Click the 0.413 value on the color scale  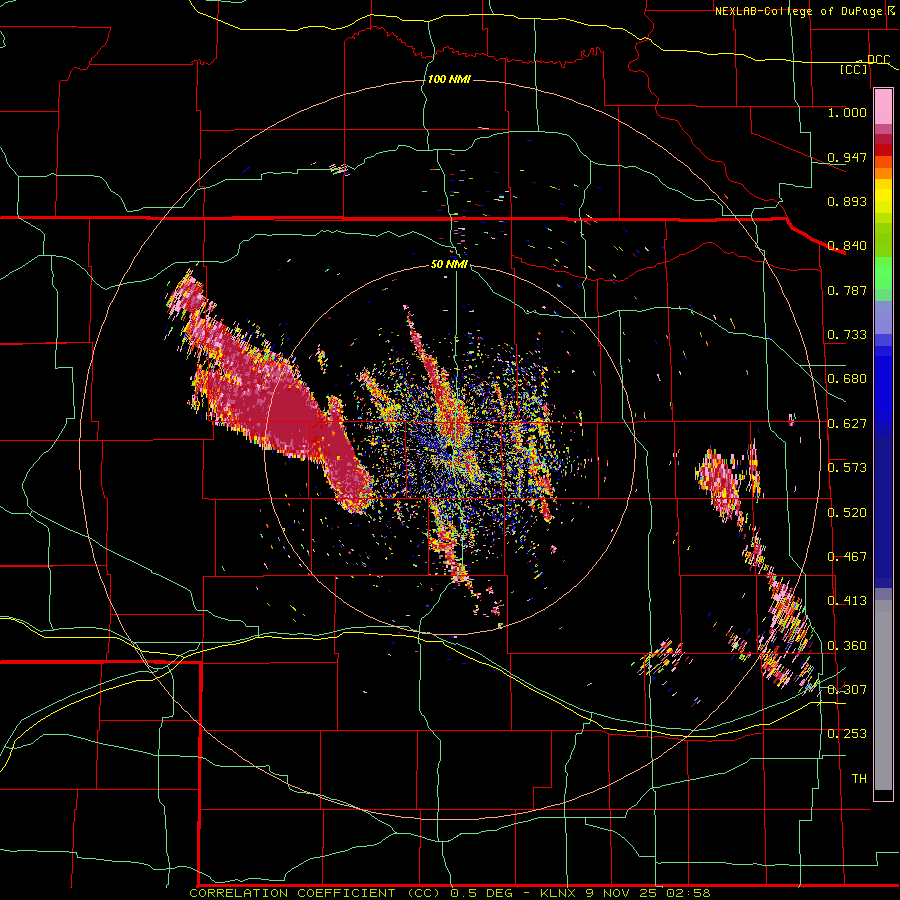847,601
